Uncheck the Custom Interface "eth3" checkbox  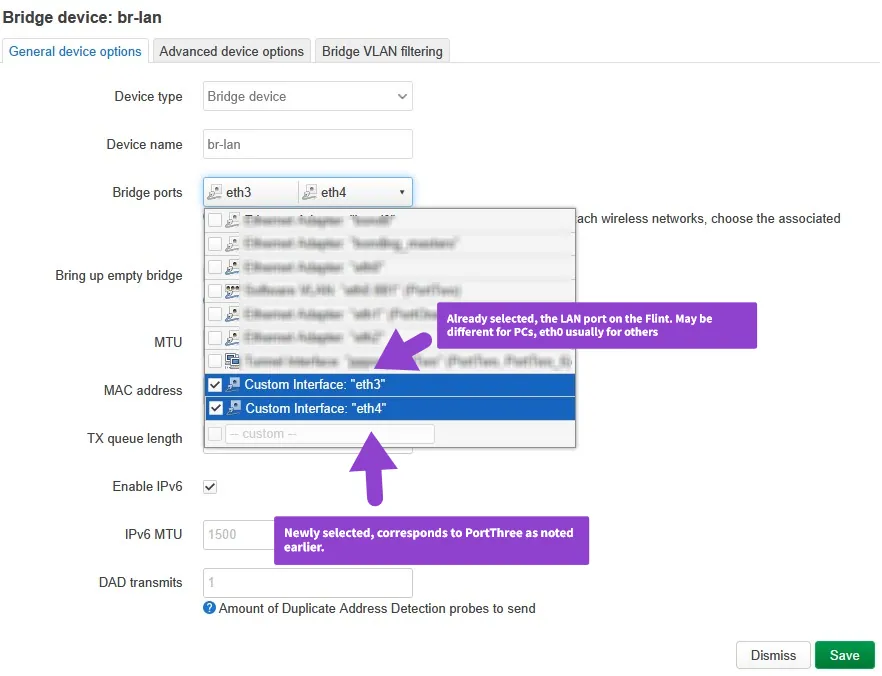coord(215,385)
